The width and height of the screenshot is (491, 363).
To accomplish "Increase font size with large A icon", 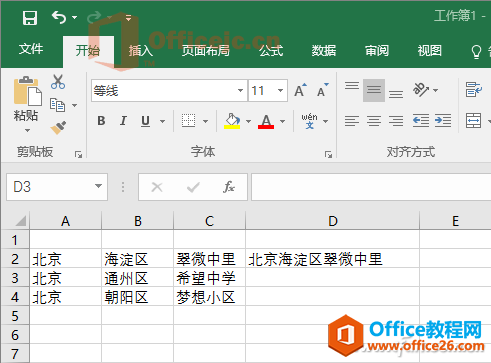I will [x=300, y=90].
